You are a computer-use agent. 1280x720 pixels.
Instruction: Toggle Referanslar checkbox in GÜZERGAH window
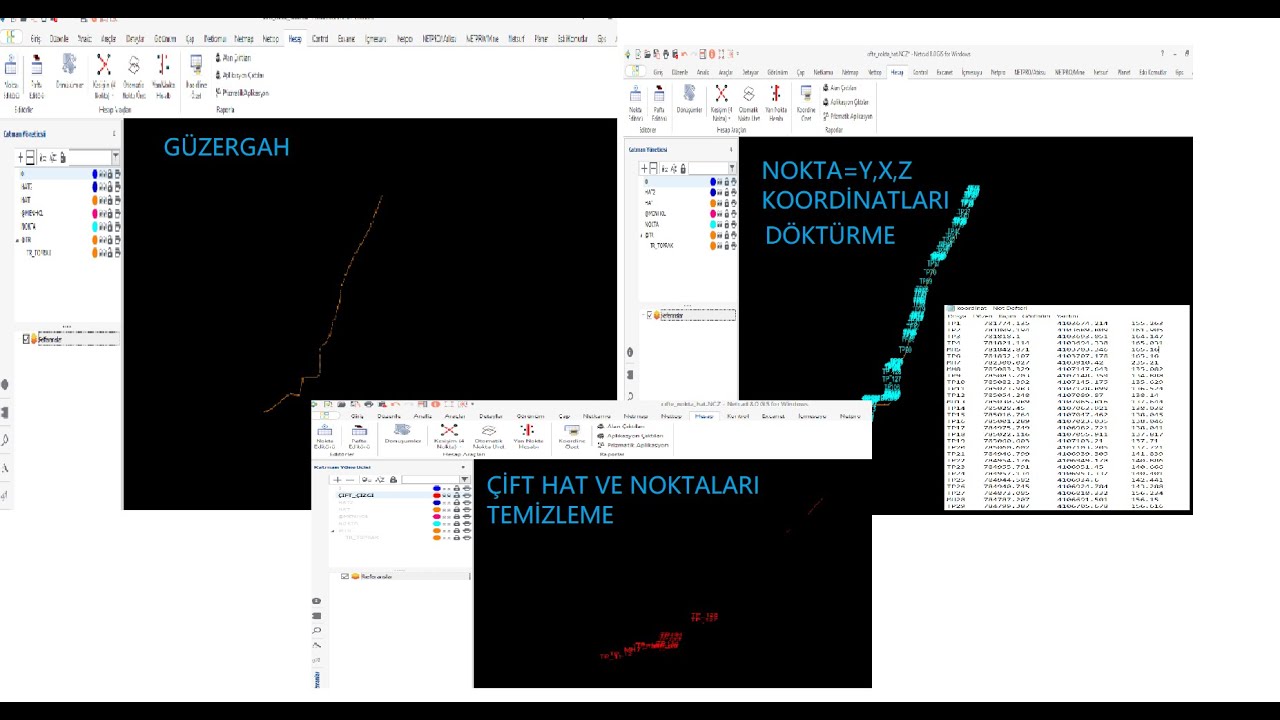(x=26, y=339)
